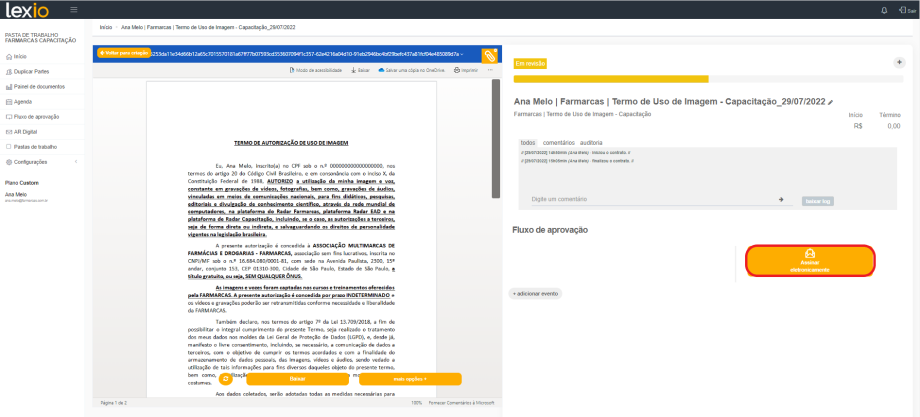Open document viewer more options ellipsis
The image size is (920, 417).
pos(491,71)
